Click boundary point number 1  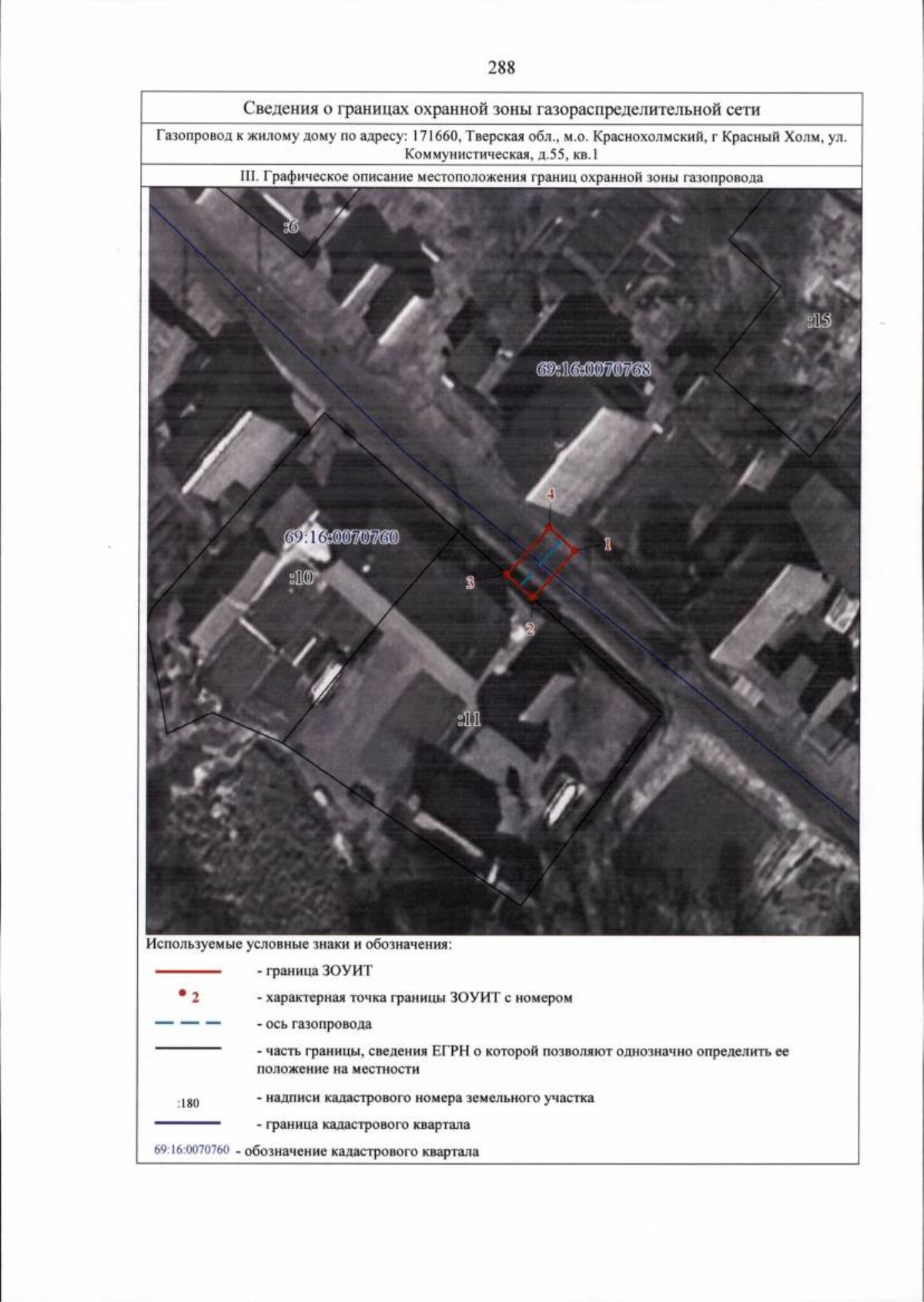coord(607,544)
